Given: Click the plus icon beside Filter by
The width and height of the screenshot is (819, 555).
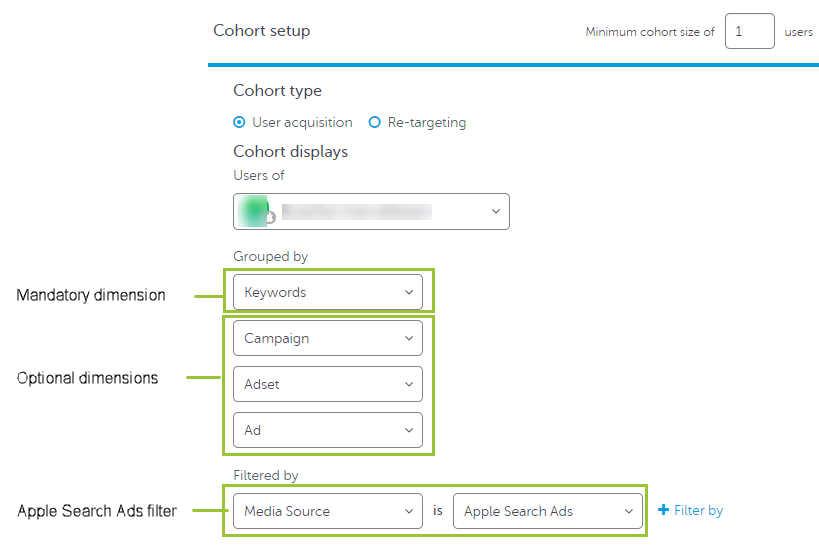Looking at the screenshot, I should tap(663, 511).
